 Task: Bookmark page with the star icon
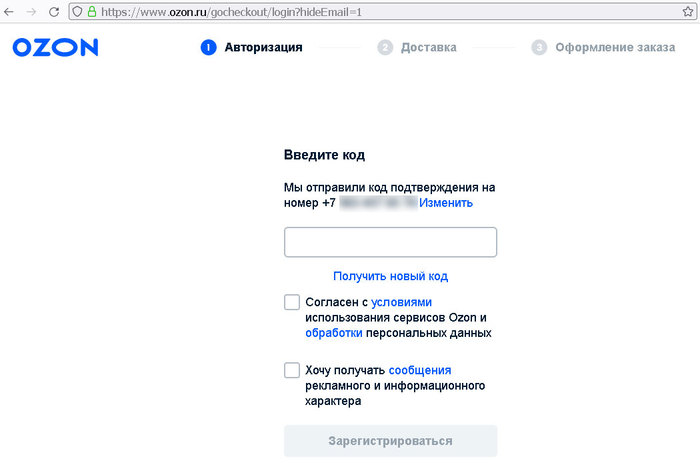point(688,12)
